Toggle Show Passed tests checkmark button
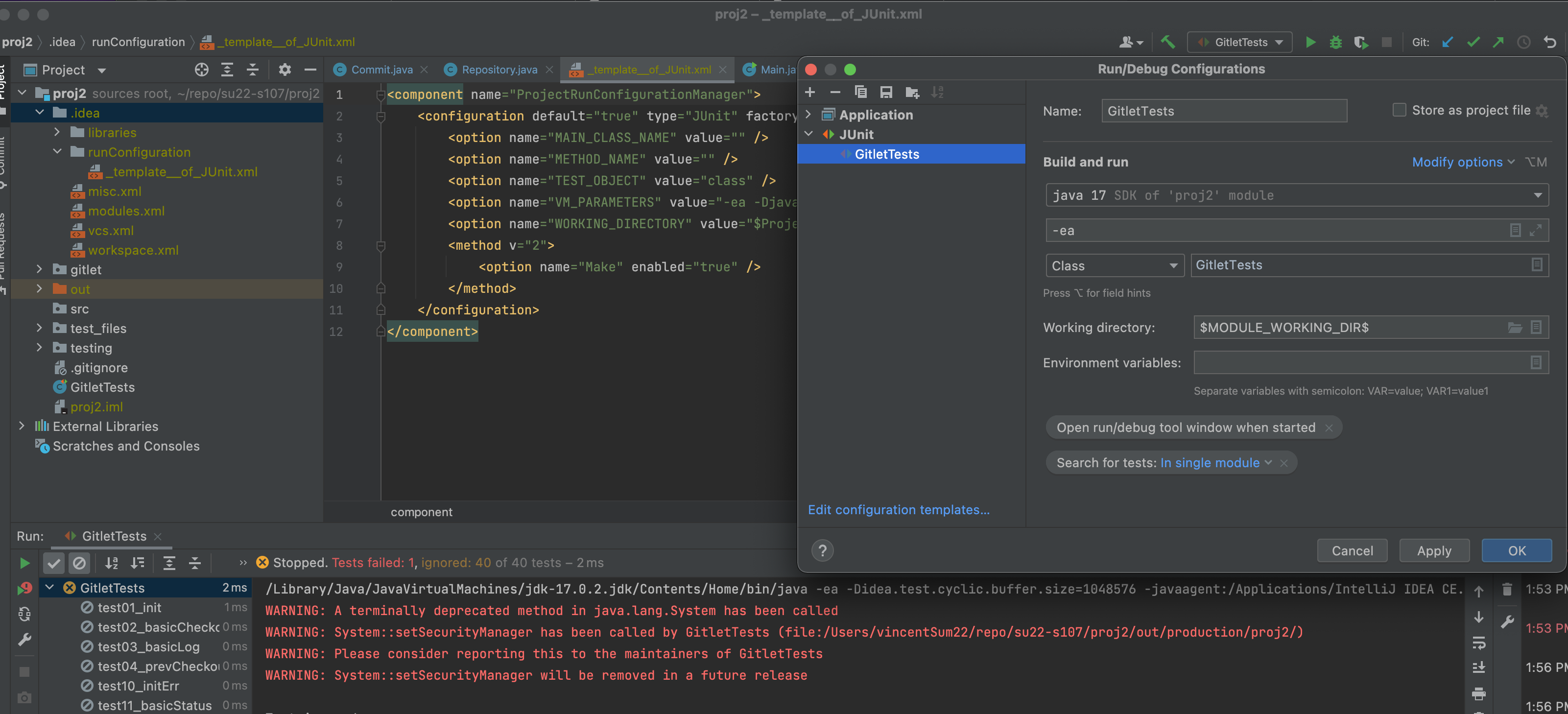 53,563
